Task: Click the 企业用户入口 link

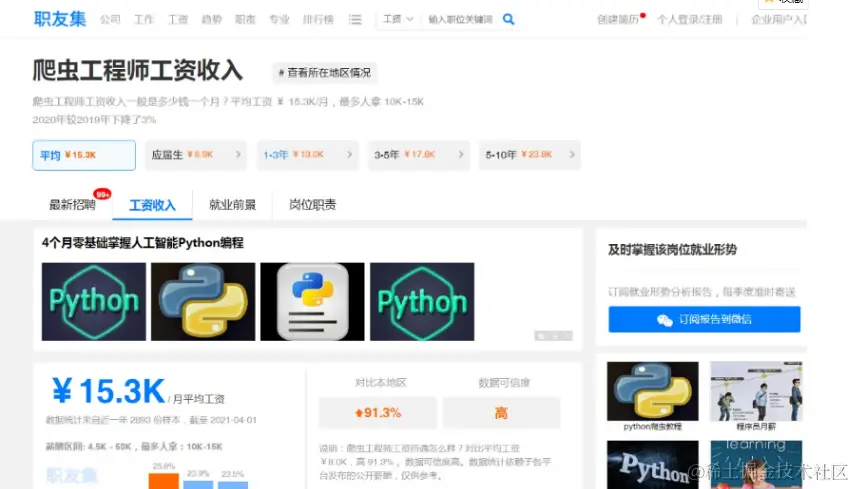Action: coord(779,20)
